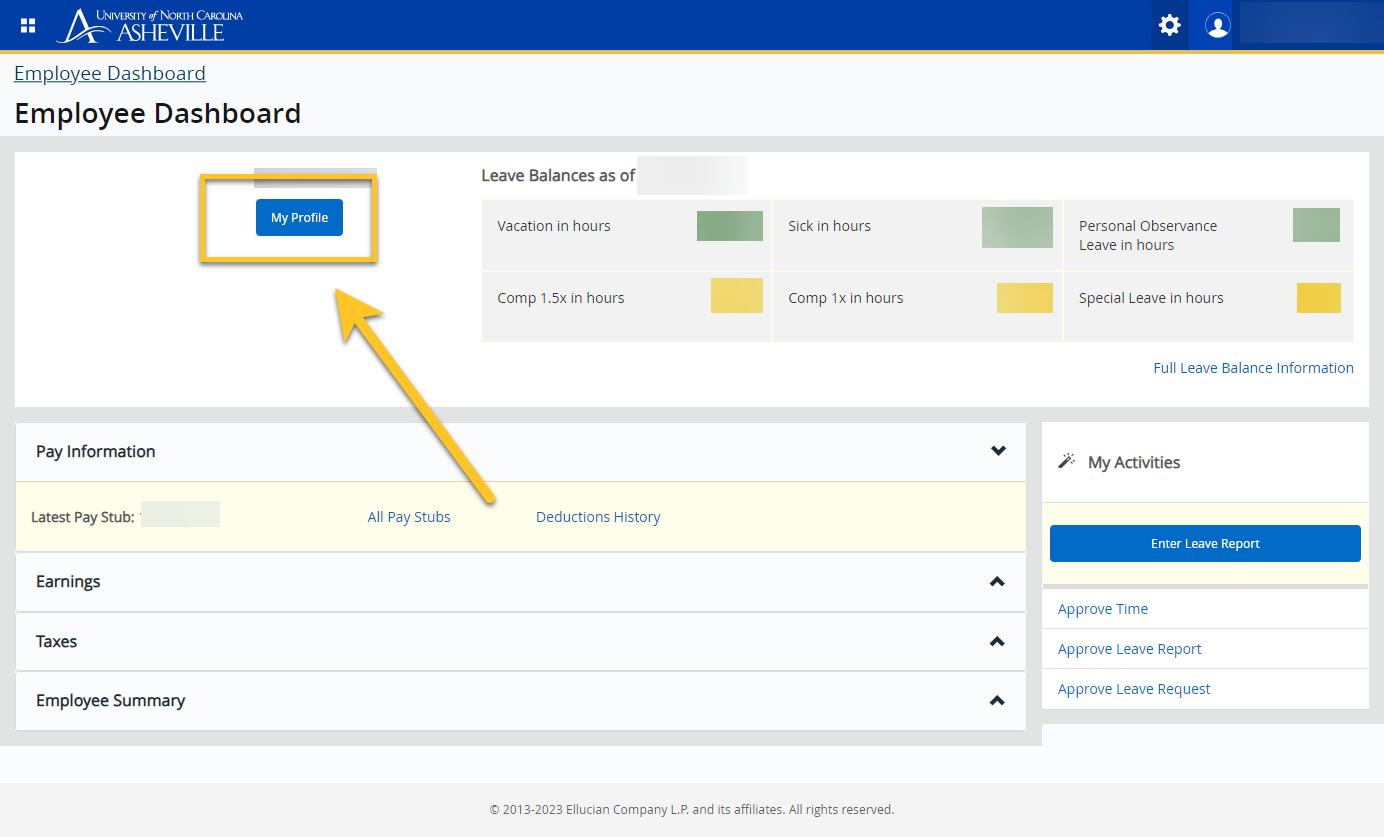Click the settings gear icon
This screenshot has width=1384, height=837.
[x=1169, y=25]
